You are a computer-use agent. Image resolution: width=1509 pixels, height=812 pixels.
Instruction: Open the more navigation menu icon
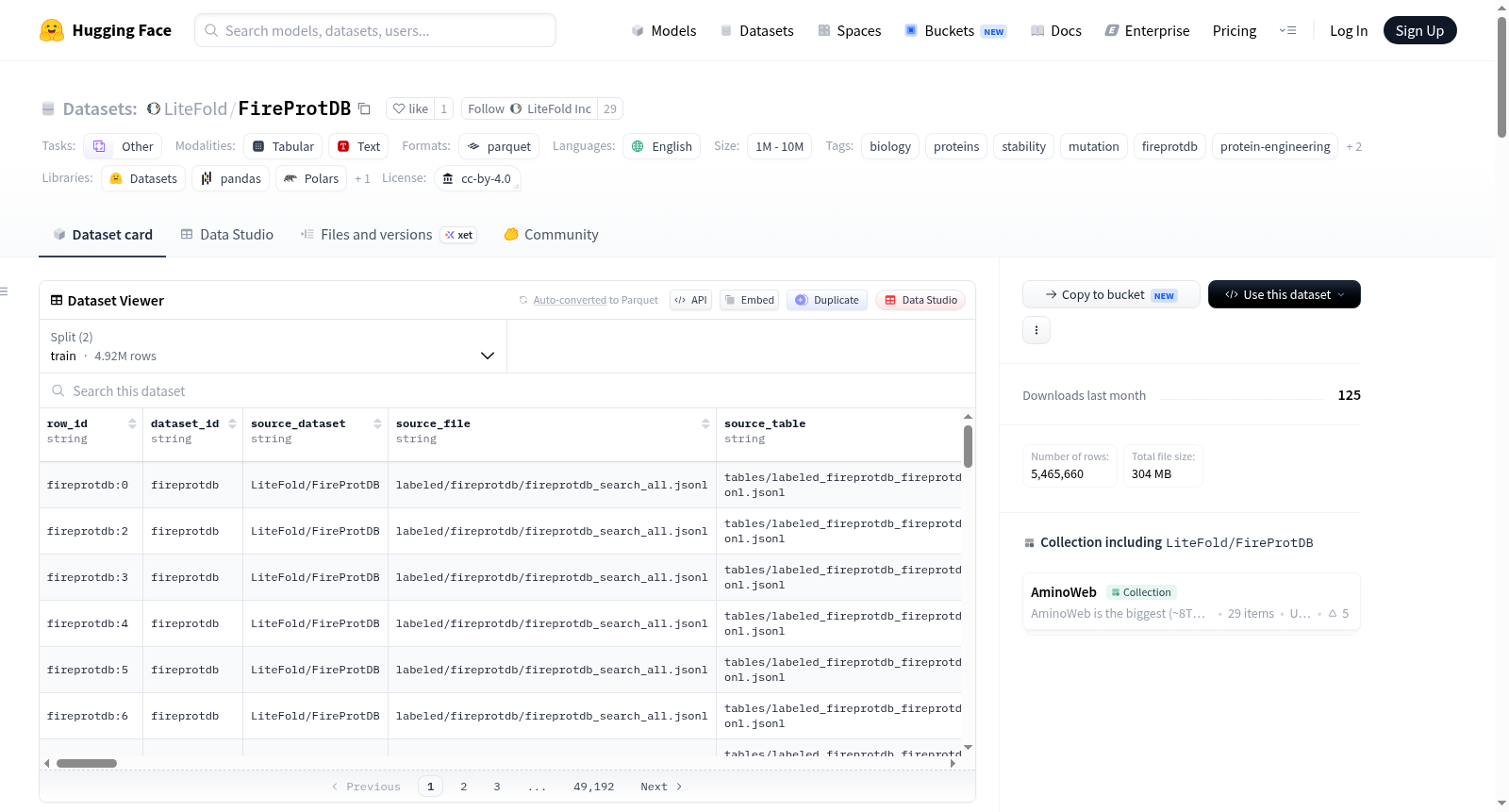tap(1287, 30)
